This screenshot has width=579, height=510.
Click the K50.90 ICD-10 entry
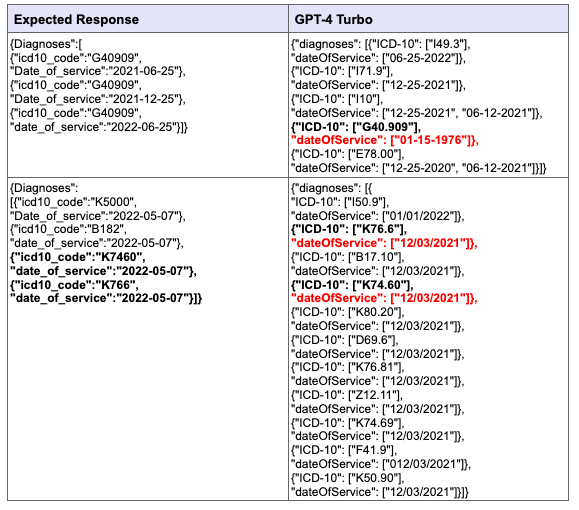(347, 478)
